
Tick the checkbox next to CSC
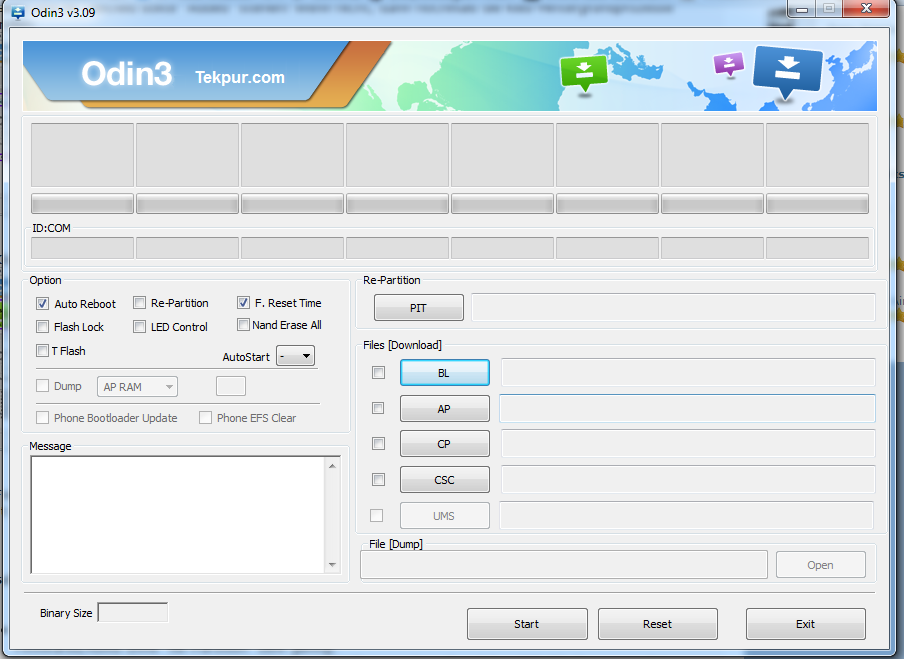click(x=378, y=479)
